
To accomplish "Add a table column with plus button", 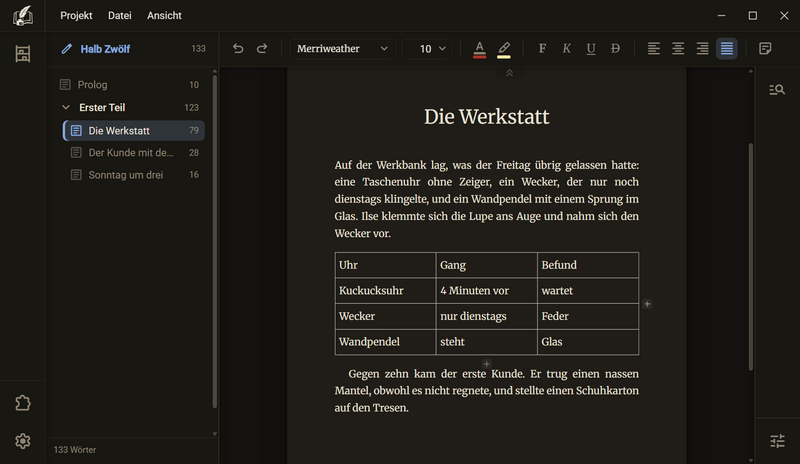I will [x=647, y=304].
